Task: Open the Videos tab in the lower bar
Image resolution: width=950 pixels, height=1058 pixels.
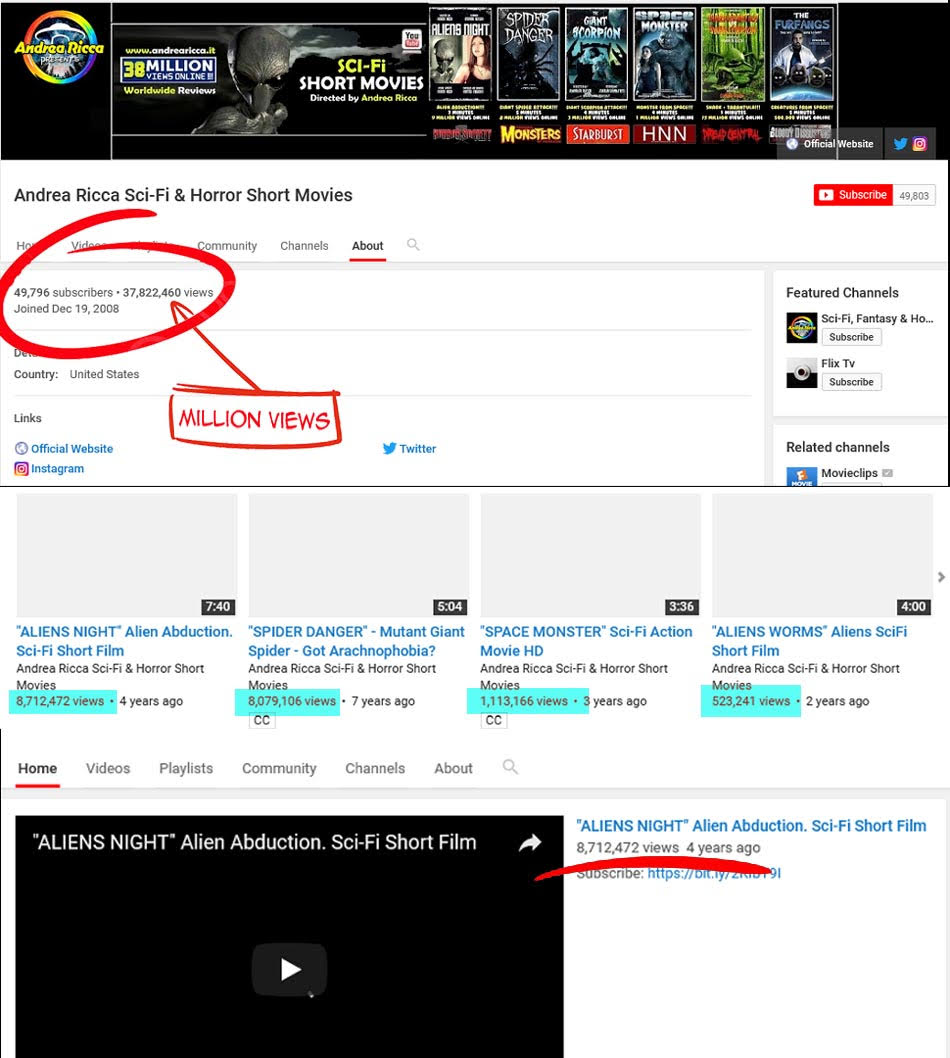Action: pos(108,768)
